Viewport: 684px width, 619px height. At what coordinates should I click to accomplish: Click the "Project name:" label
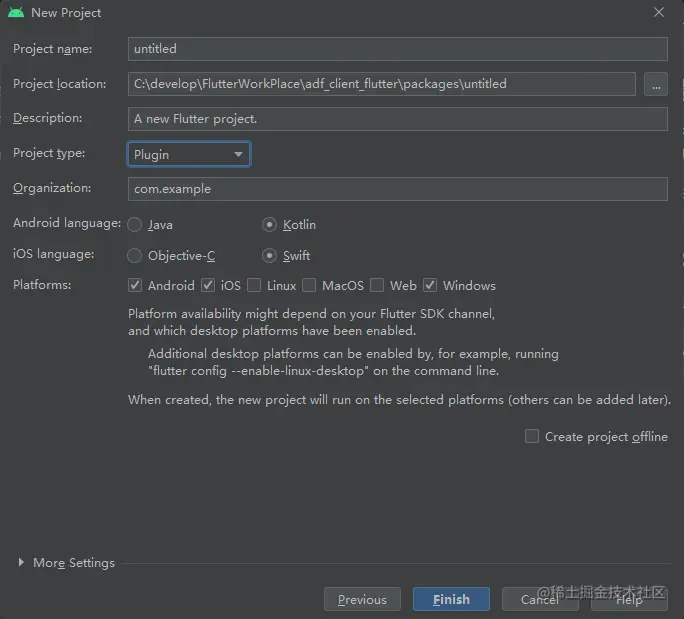click(x=52, y=49)
